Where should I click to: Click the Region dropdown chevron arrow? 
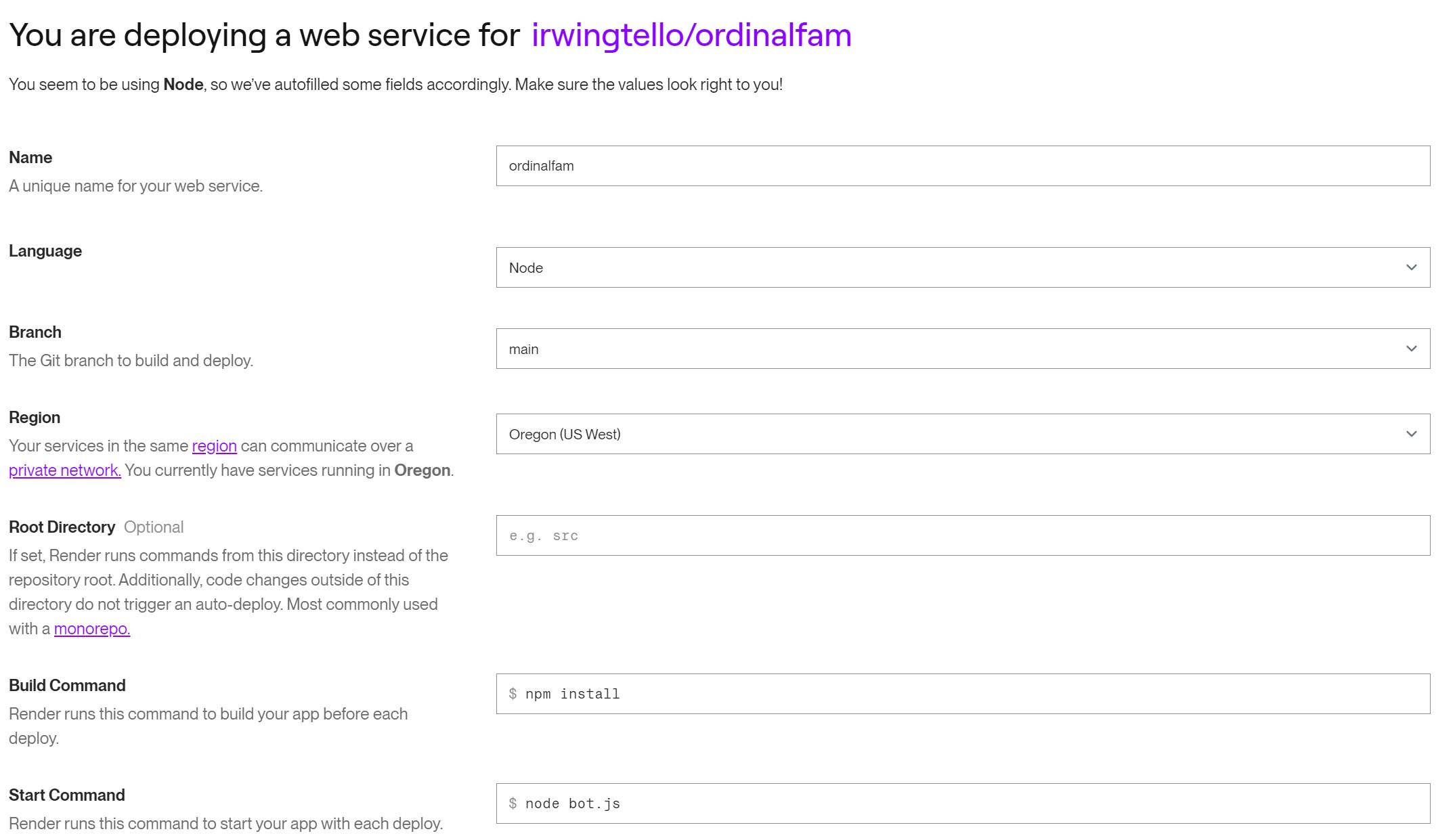coord(1411,434)
